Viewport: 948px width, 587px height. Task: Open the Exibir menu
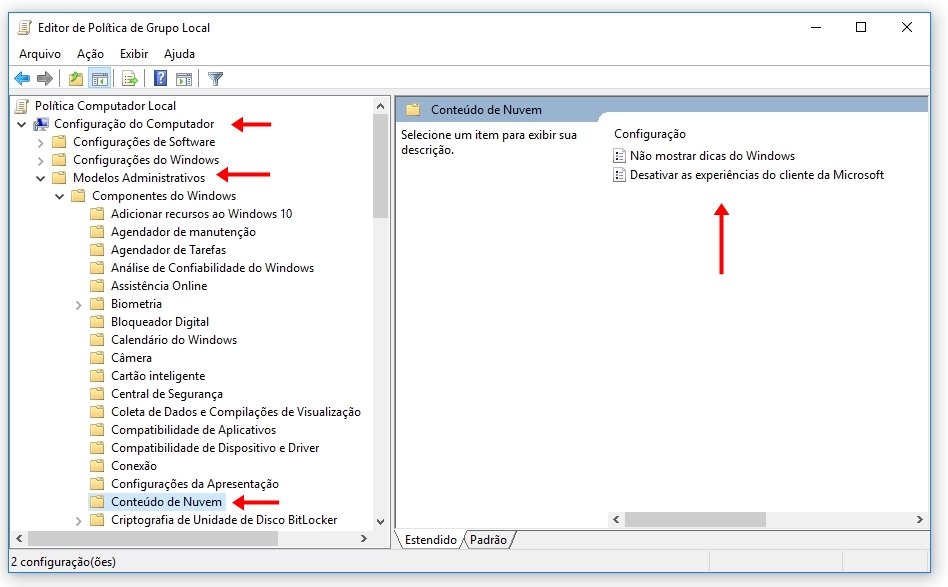[134, 54]
